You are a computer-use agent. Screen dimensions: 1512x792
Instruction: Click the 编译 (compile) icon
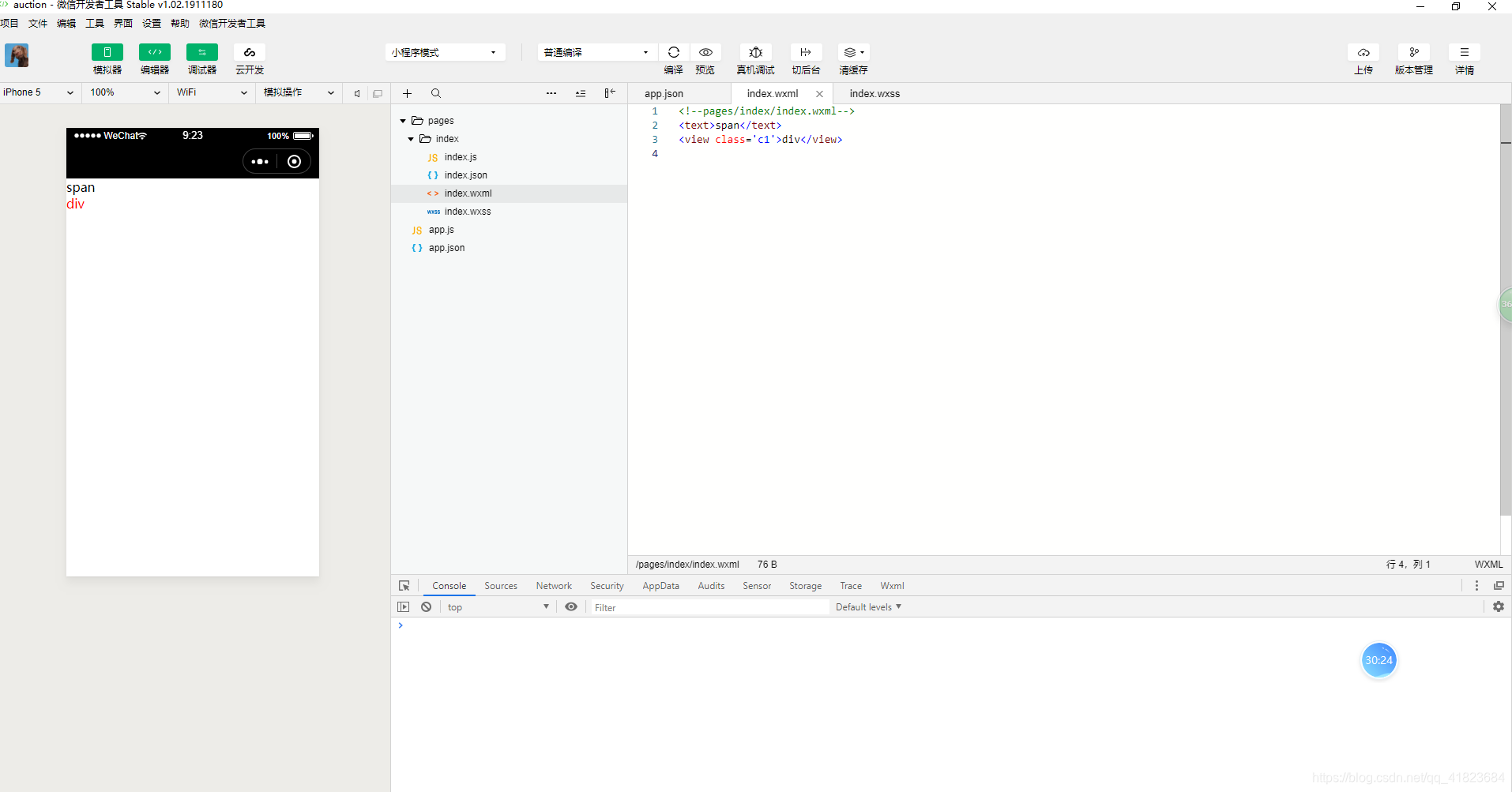point(673,52)
